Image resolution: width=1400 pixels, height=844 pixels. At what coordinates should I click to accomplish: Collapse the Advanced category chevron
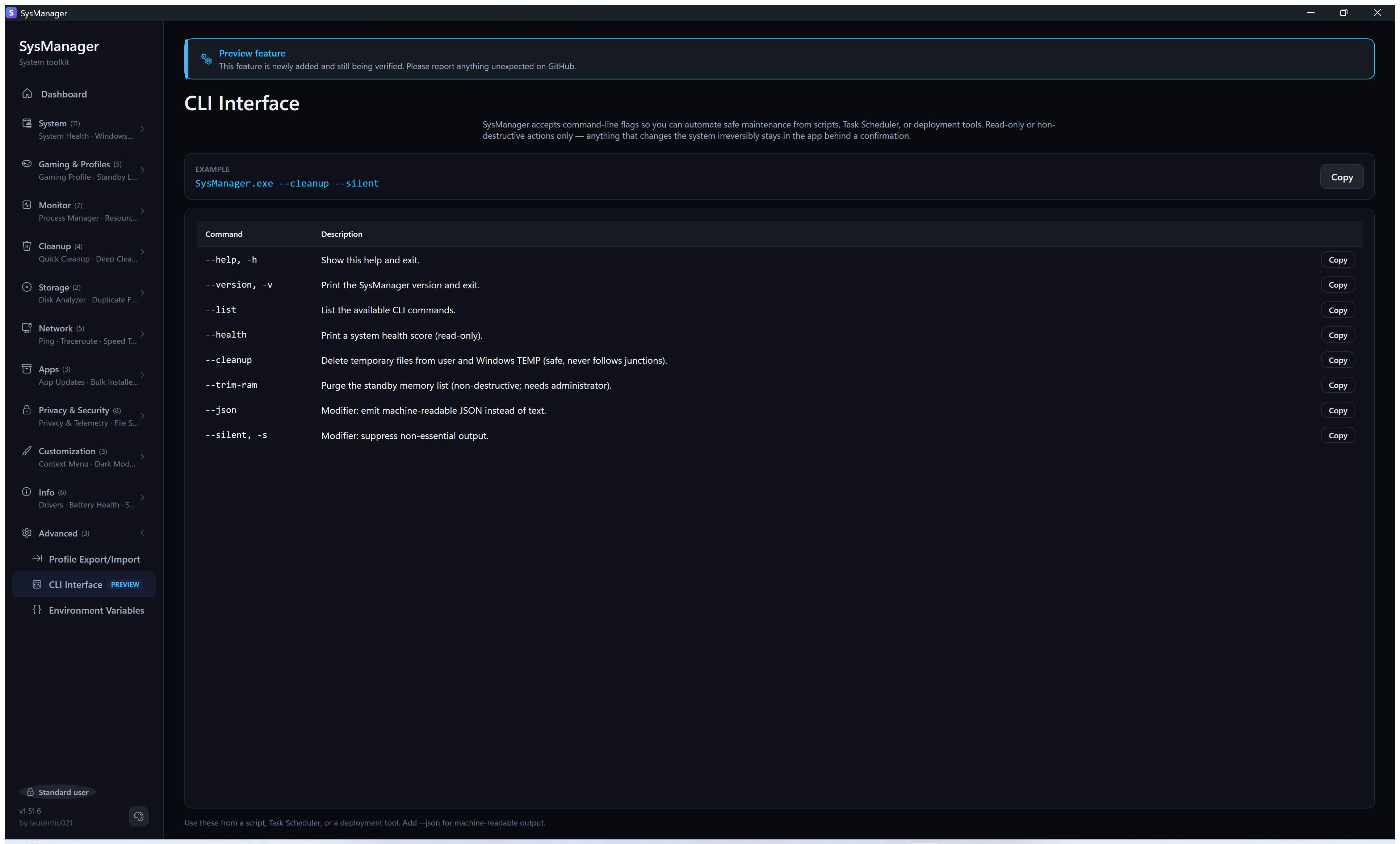[143, 533]
